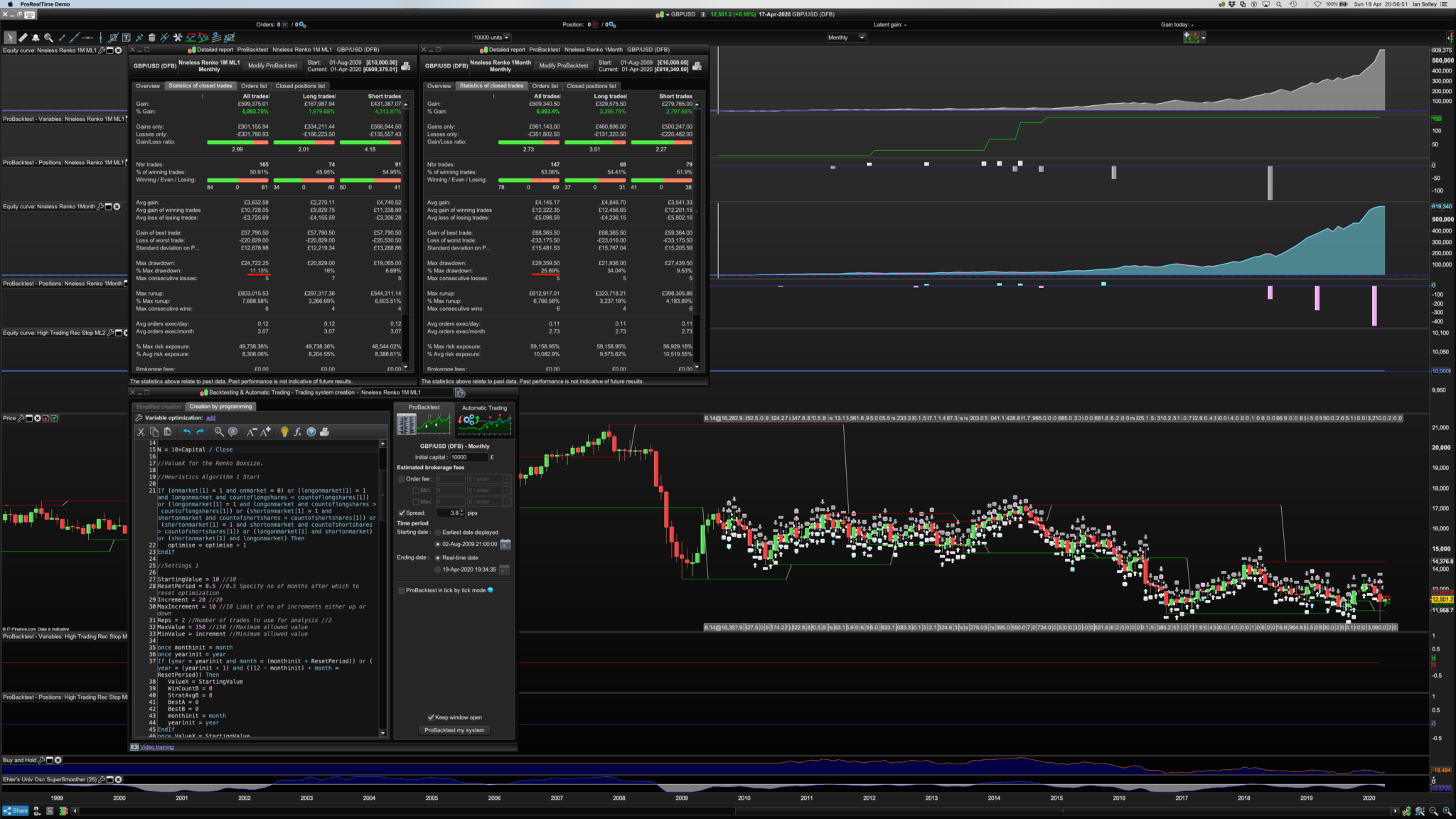Click the ProBacktest my system button

pyautogui.click(x=454, y=730)
